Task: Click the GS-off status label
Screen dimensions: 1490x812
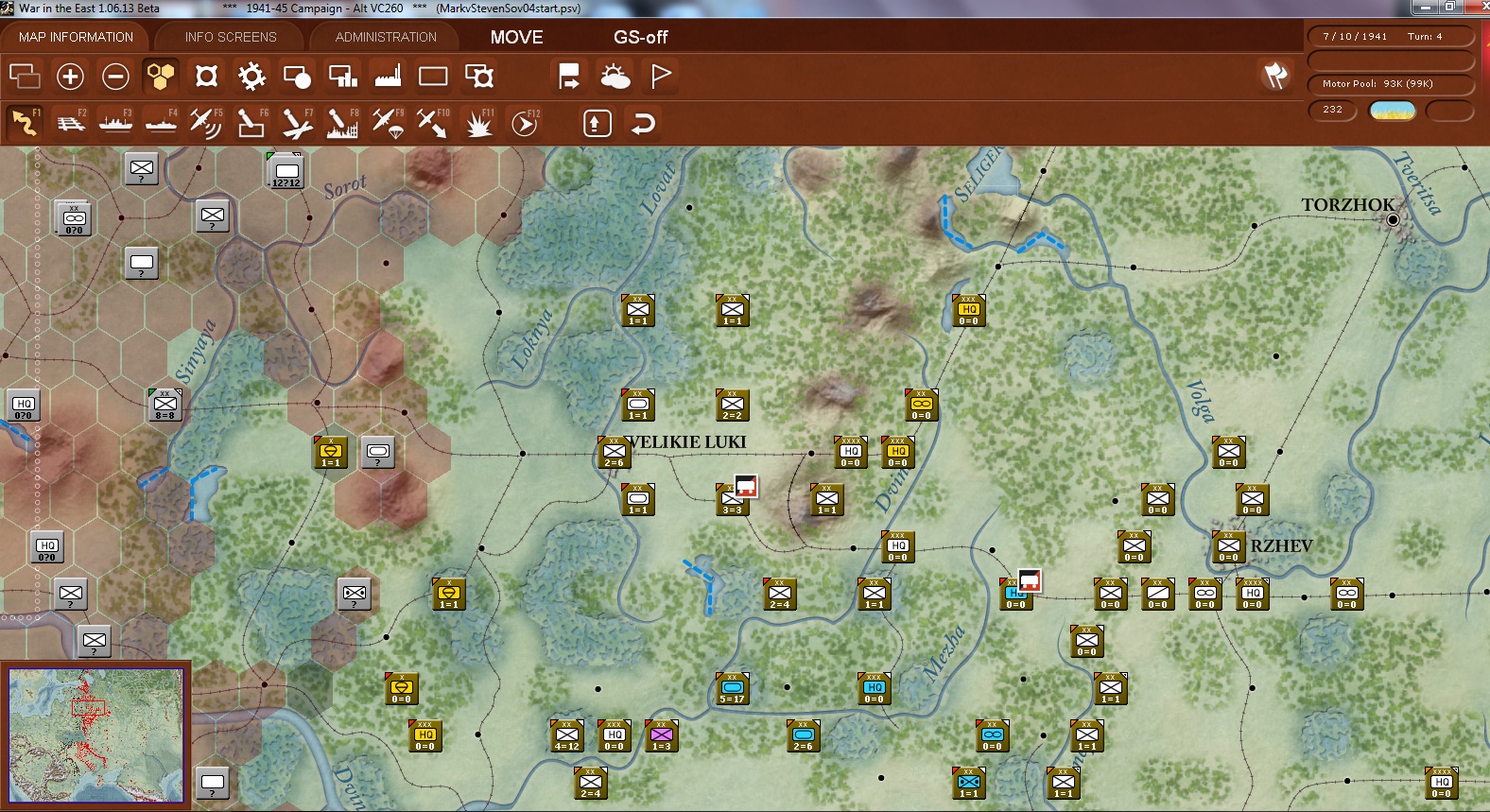Action: [640, 37]
